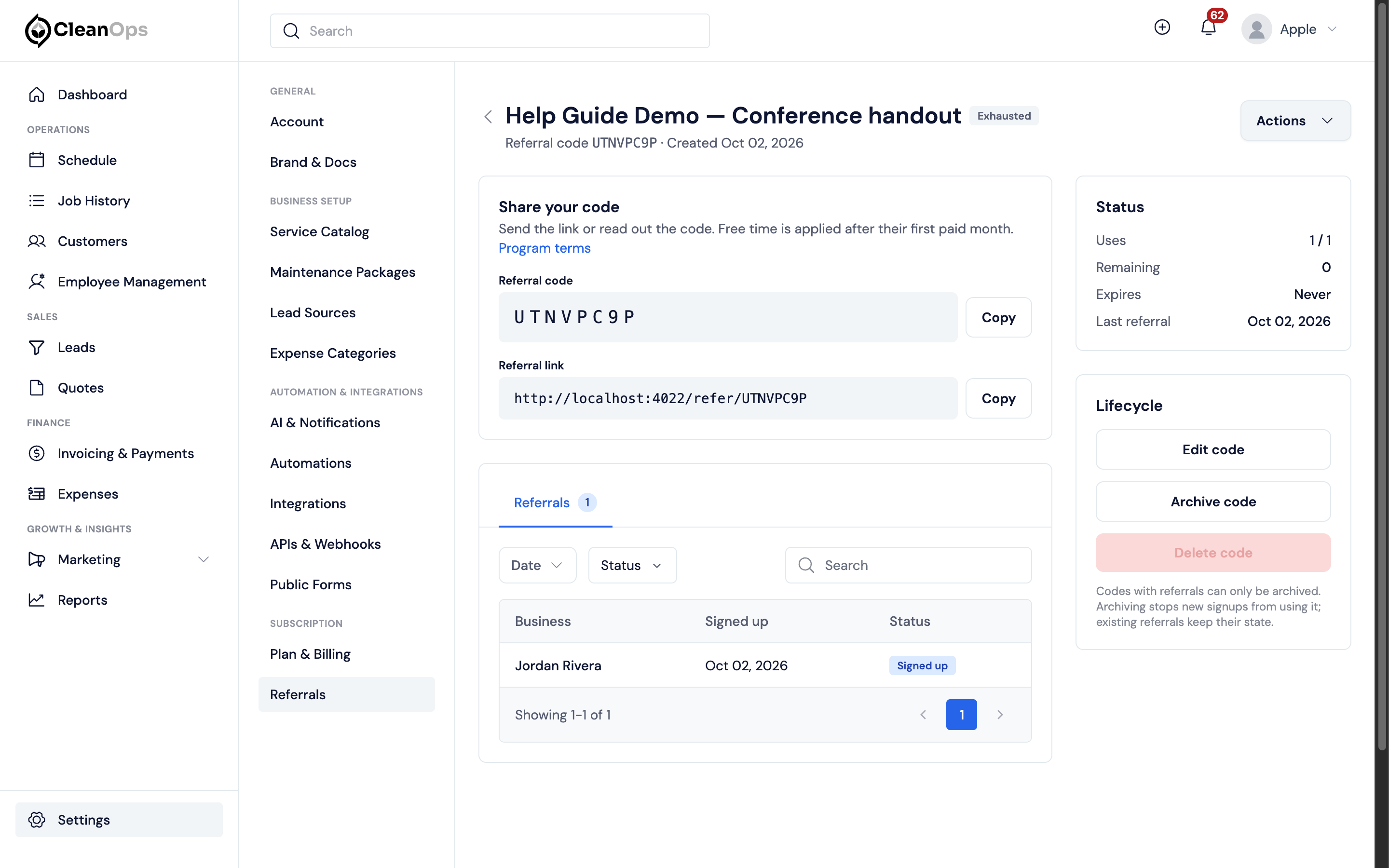This screenshot has height=868, width=1389.
Task: Click the Employee Management icon
Action: 37,281
